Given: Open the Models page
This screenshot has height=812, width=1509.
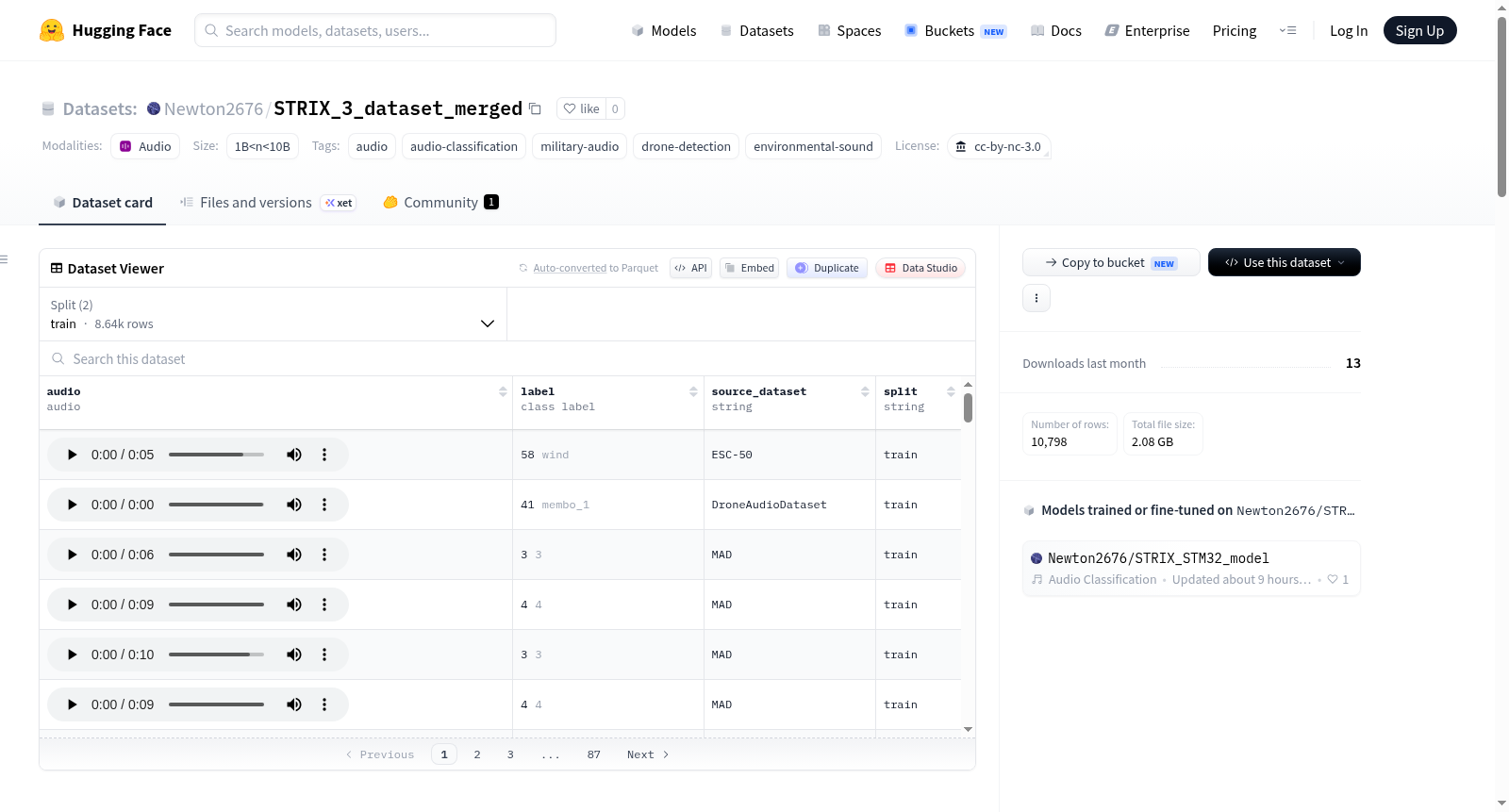Looking at the screenshot, I should point(664,30).
